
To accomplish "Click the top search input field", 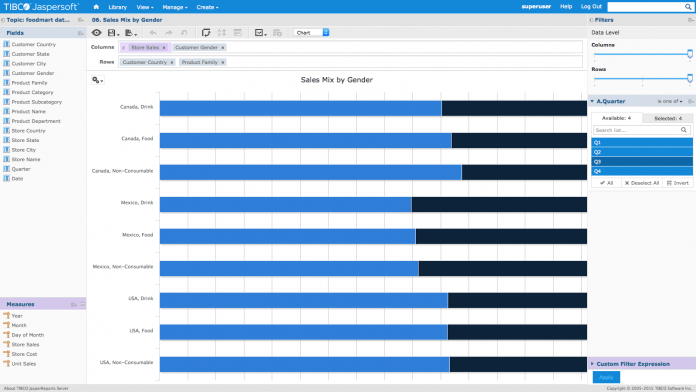I will (x=645, y=7).
